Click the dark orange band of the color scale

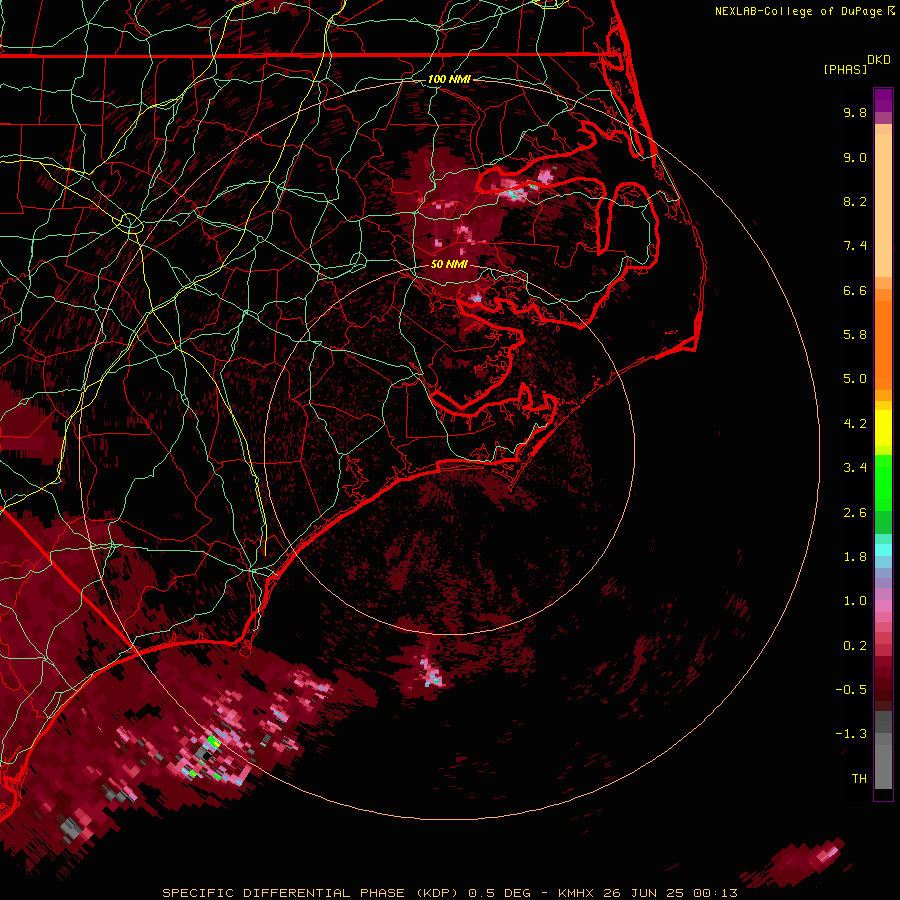tap(883, 344)
